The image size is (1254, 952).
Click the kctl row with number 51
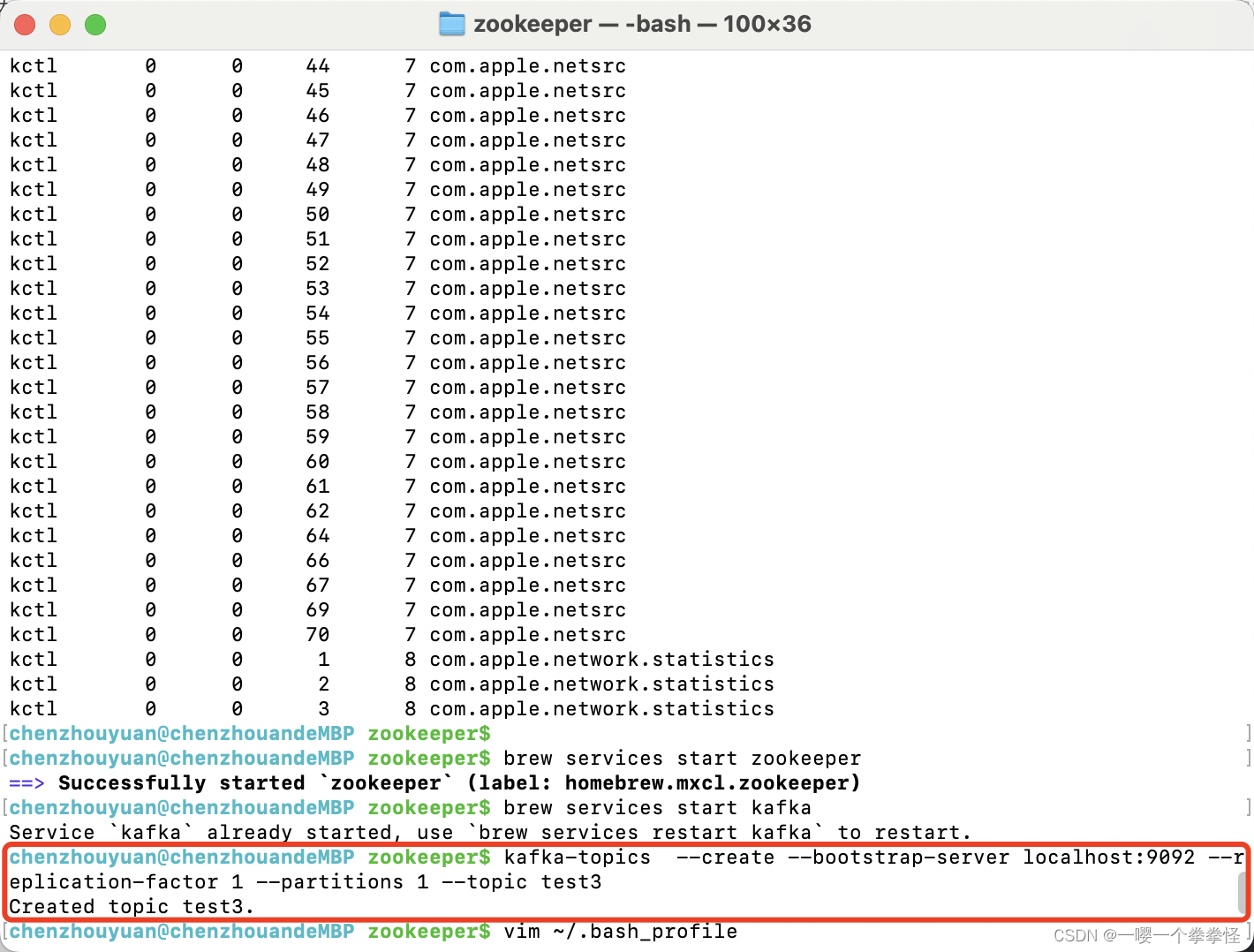[x=318, y=239]
